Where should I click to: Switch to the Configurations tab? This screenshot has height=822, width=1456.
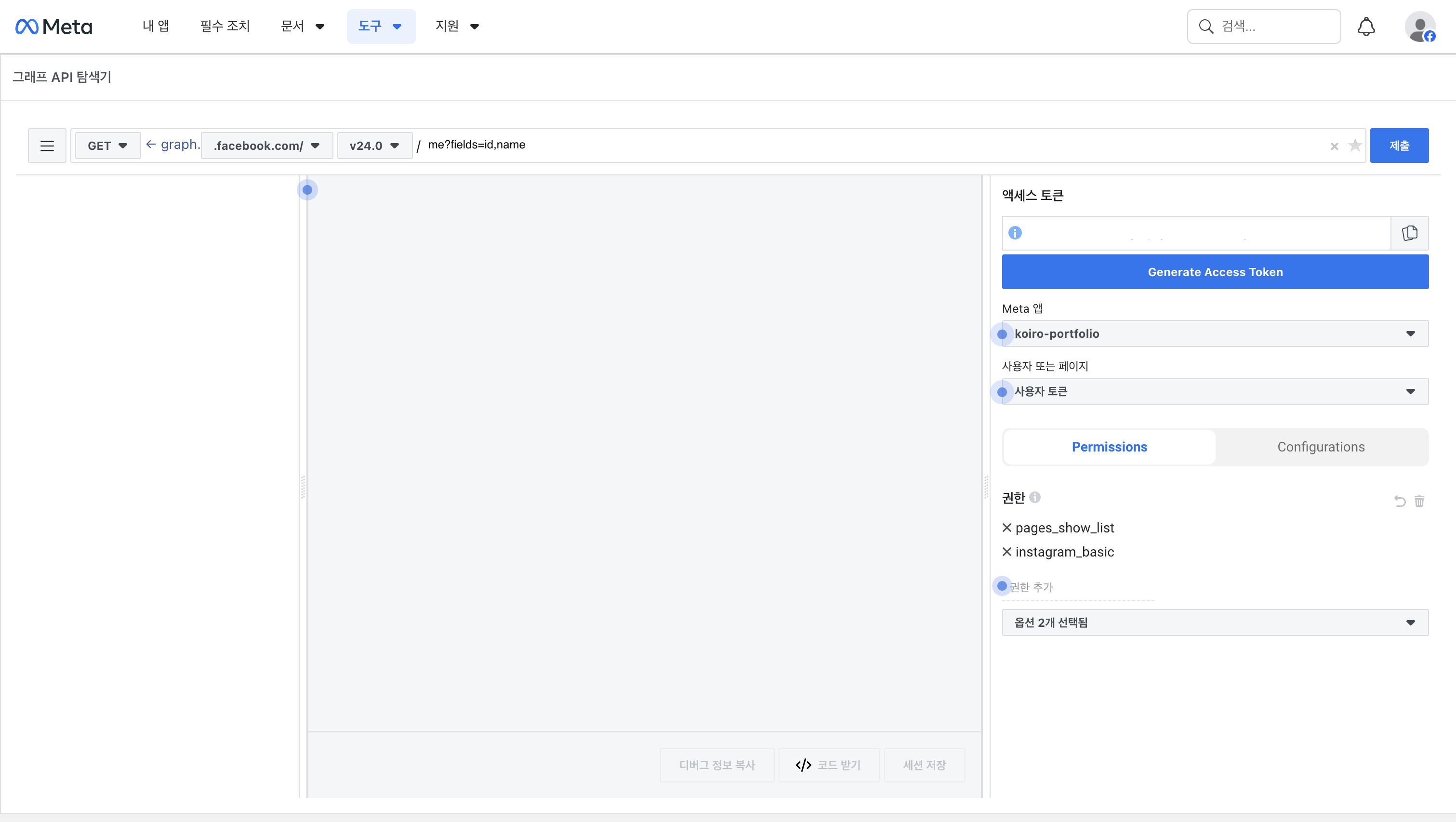[x=1320, y=447]
